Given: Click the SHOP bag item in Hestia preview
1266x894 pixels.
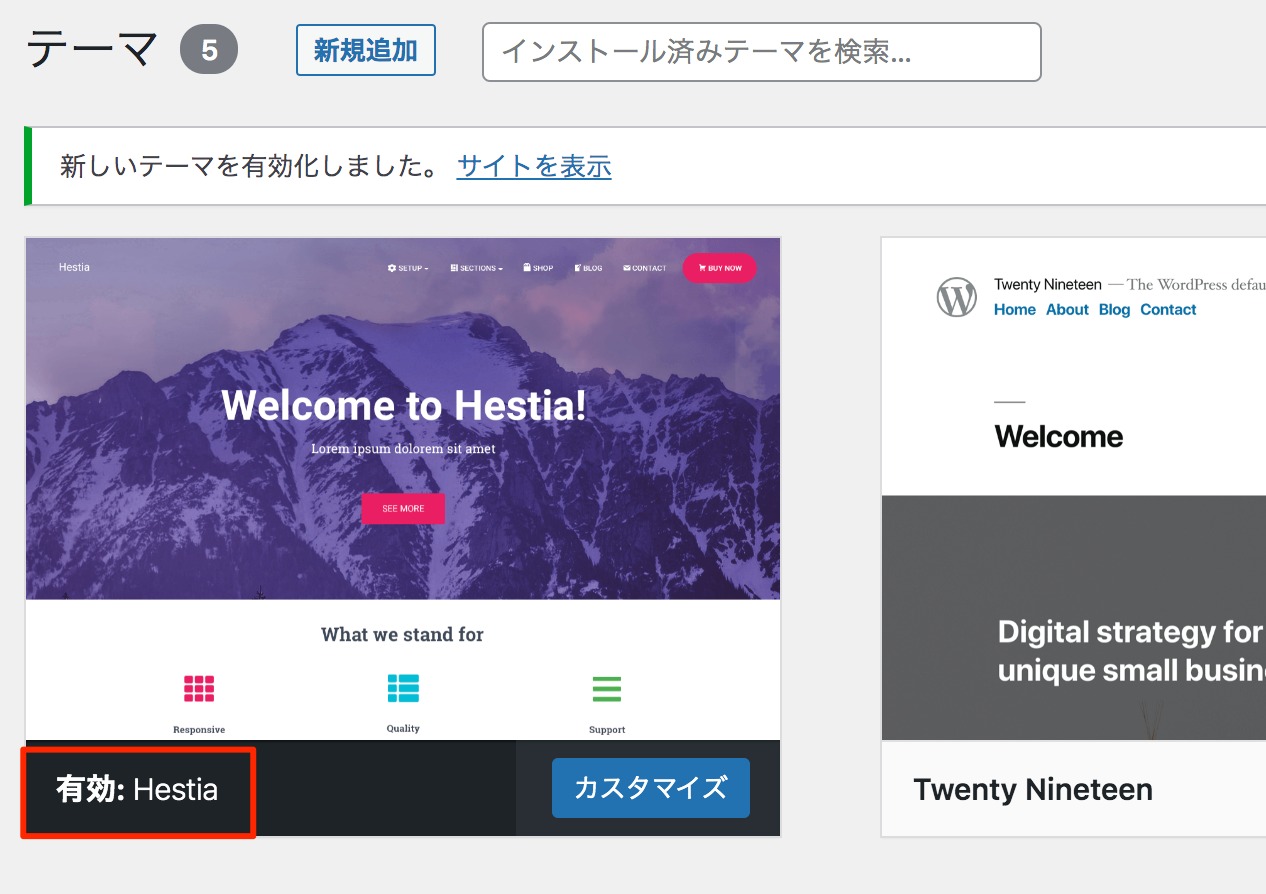Looking at the screenshot, I should [537, 268].
